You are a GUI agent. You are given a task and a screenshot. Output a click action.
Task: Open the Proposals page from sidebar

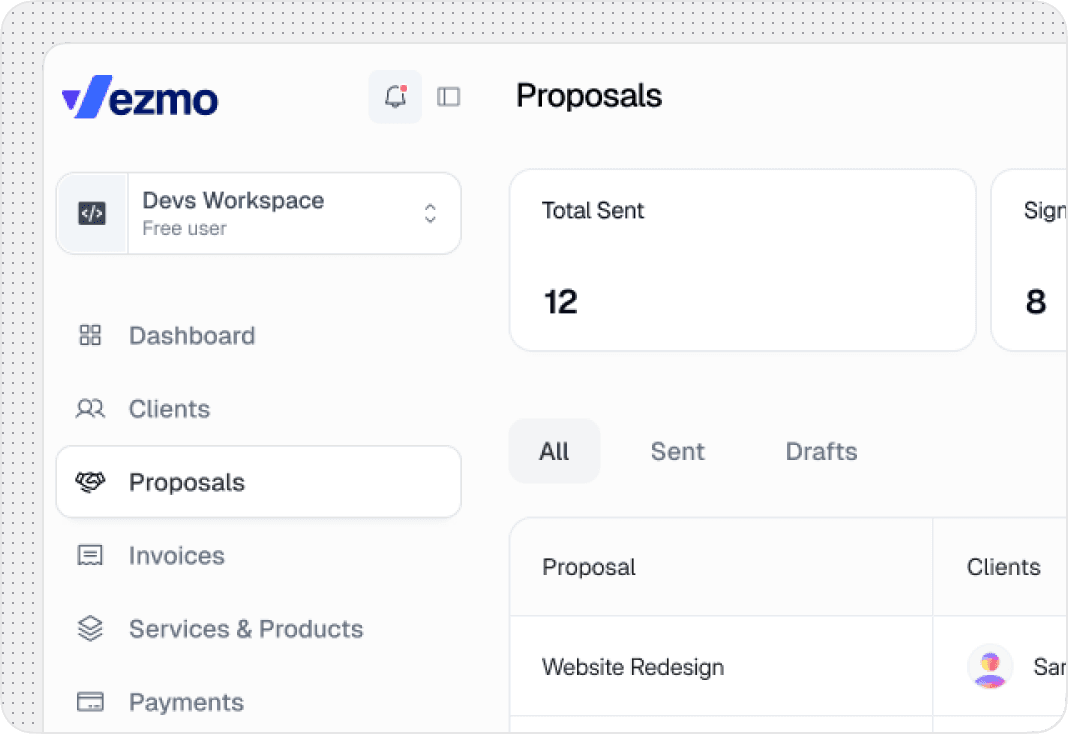187,482
